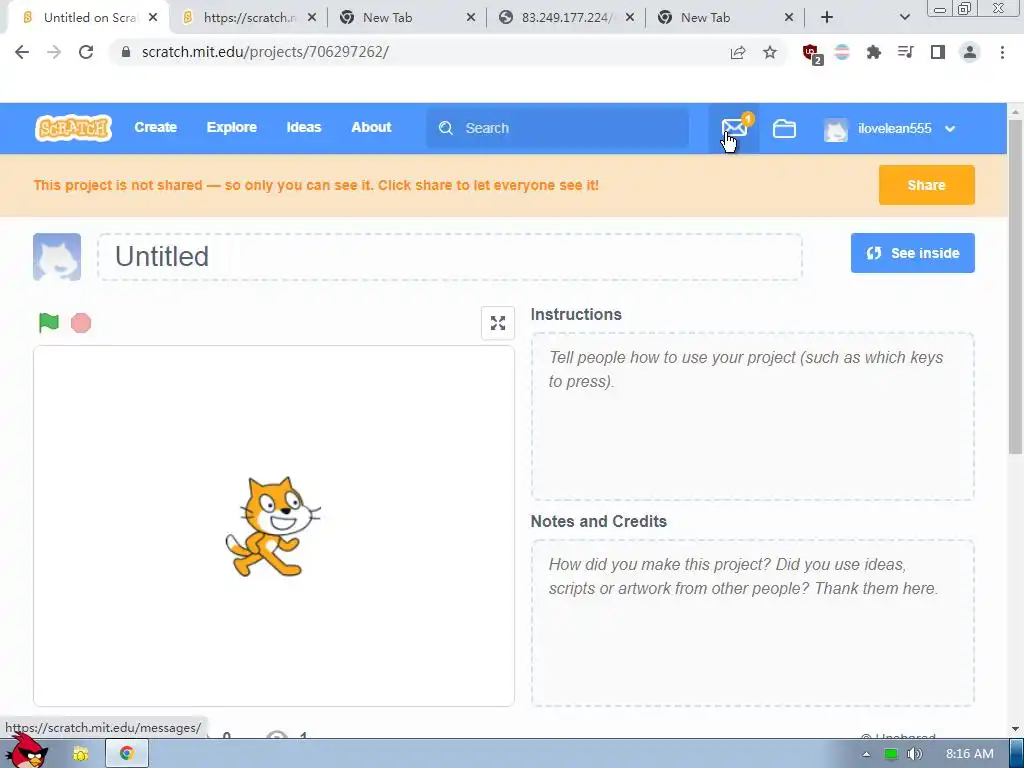
Task: Open the yellow taskbar pinned icon
Action: point(80,754)
